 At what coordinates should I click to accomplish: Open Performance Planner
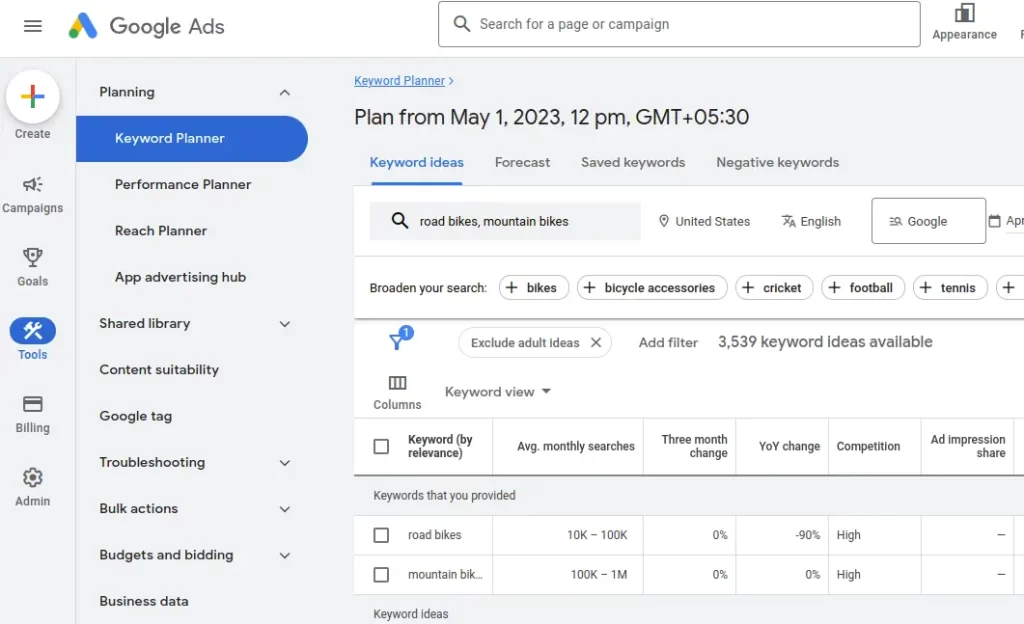click(x=183, y=185)
